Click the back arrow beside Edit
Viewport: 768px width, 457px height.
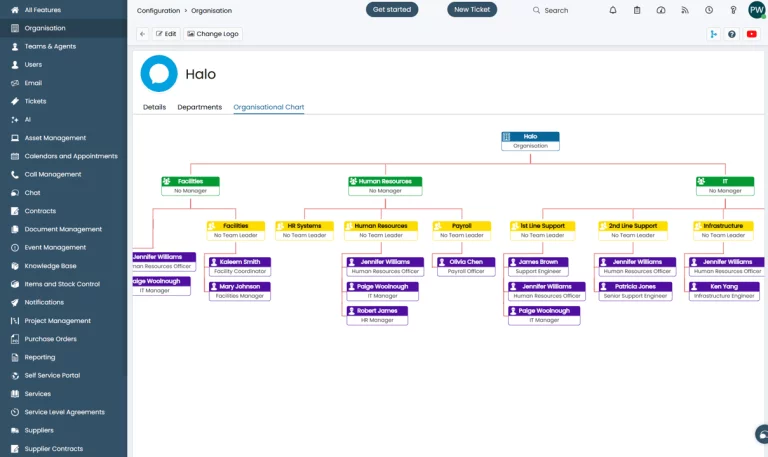coord(143,34)
